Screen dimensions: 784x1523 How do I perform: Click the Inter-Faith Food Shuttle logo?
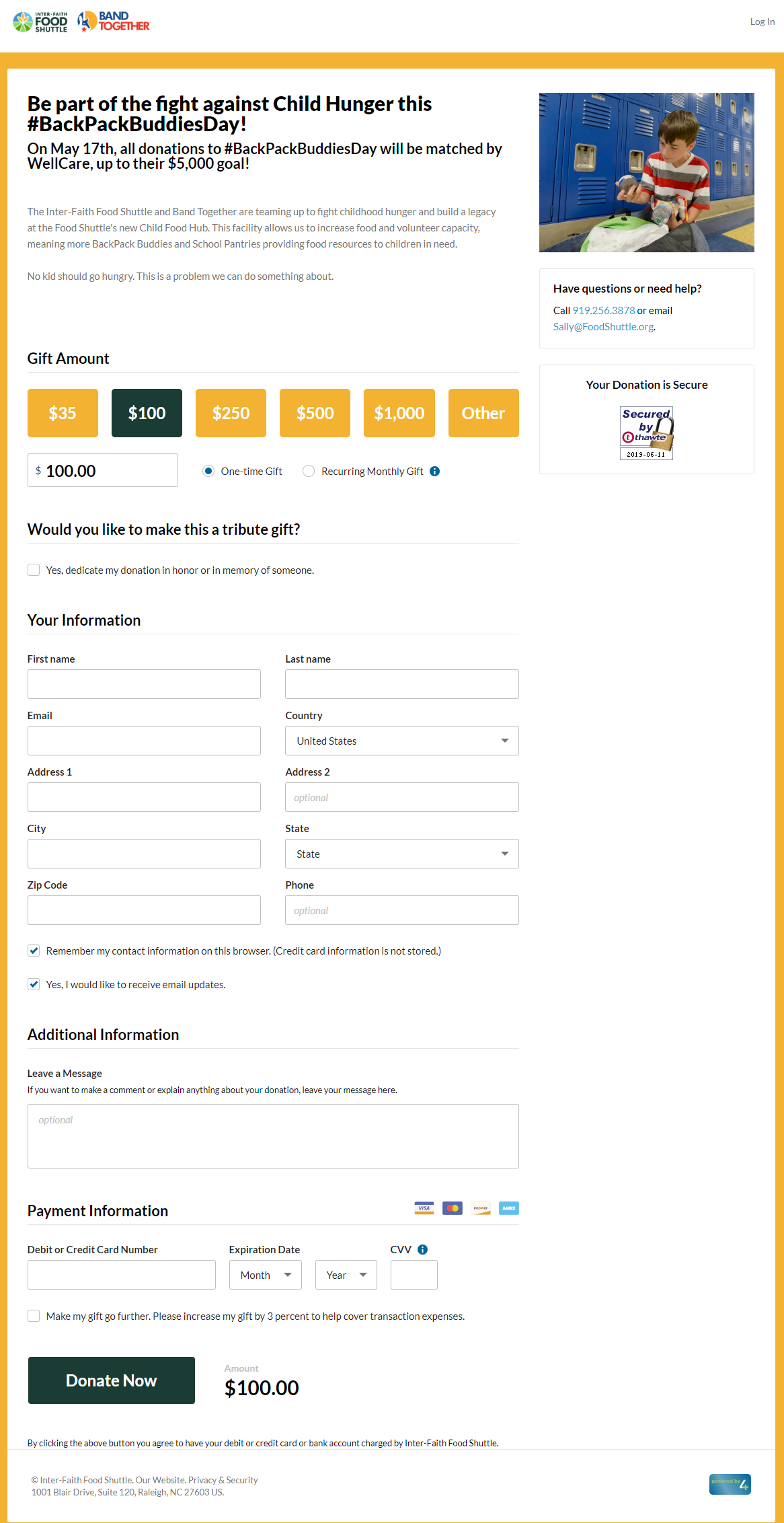[40, 22]
